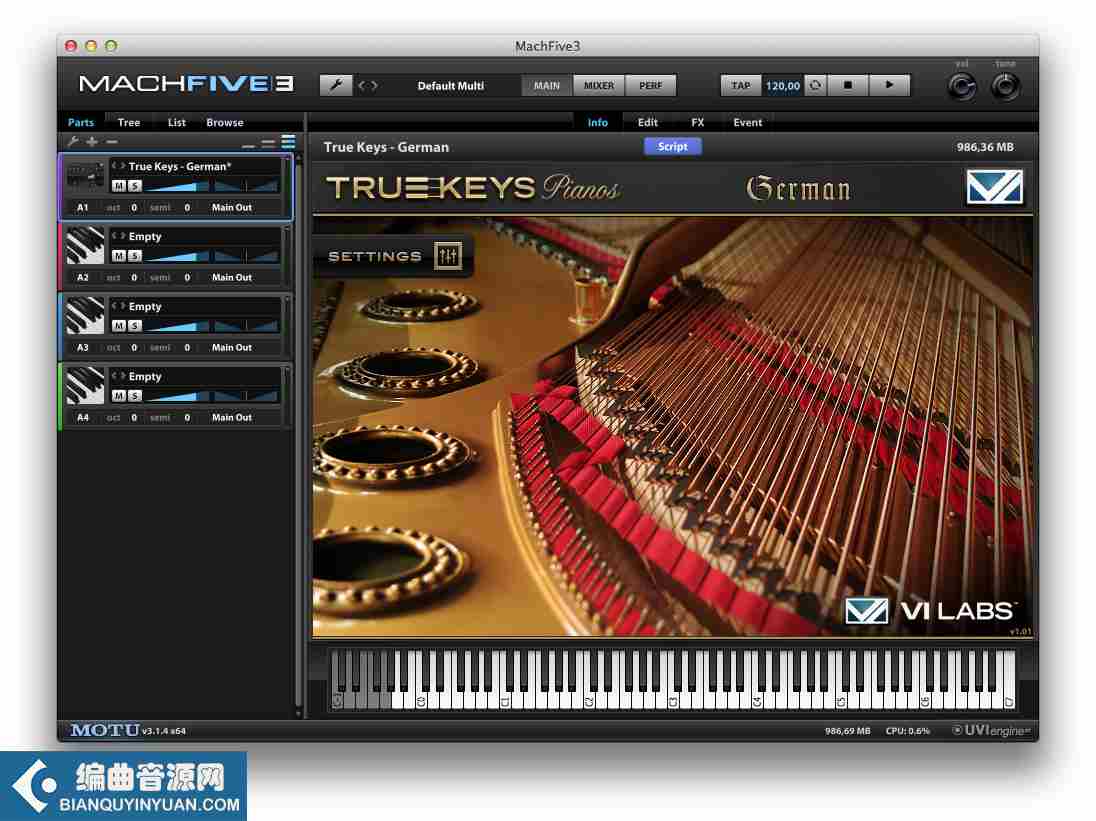Image resolution: width=1096 pixels, height=821 pixels.
Task: Stop playback with the stop button
Action: point(848,85)
